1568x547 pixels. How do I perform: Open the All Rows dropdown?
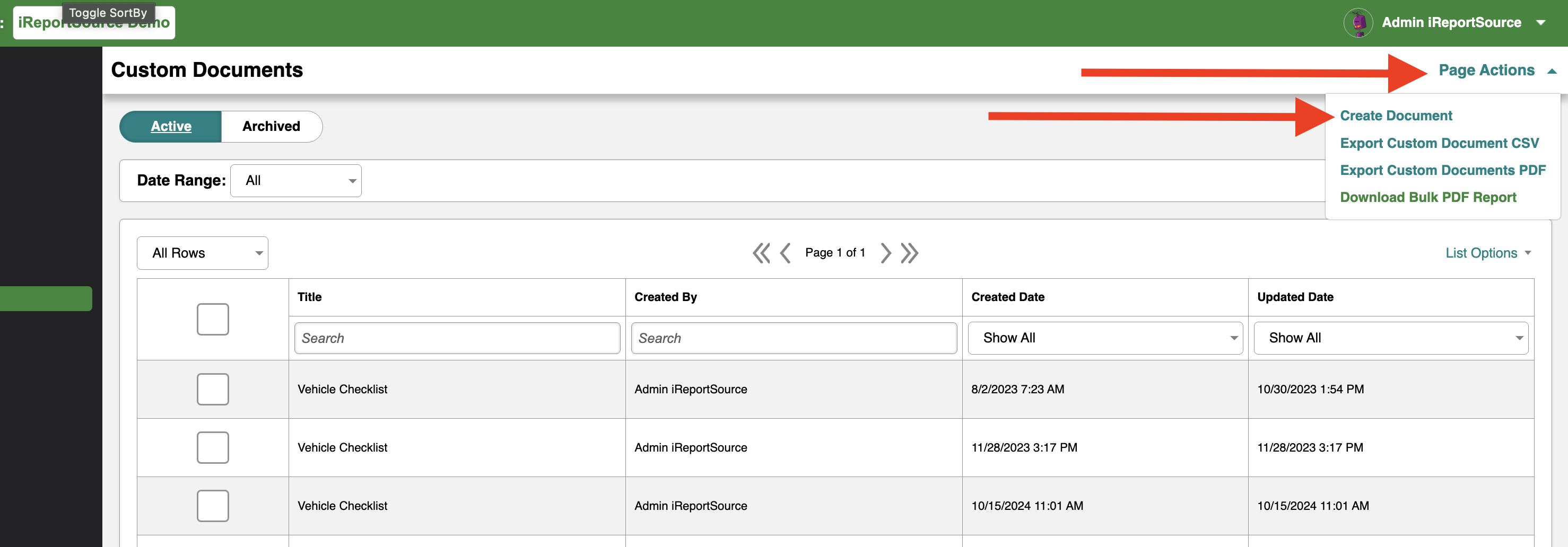[202, 253]
